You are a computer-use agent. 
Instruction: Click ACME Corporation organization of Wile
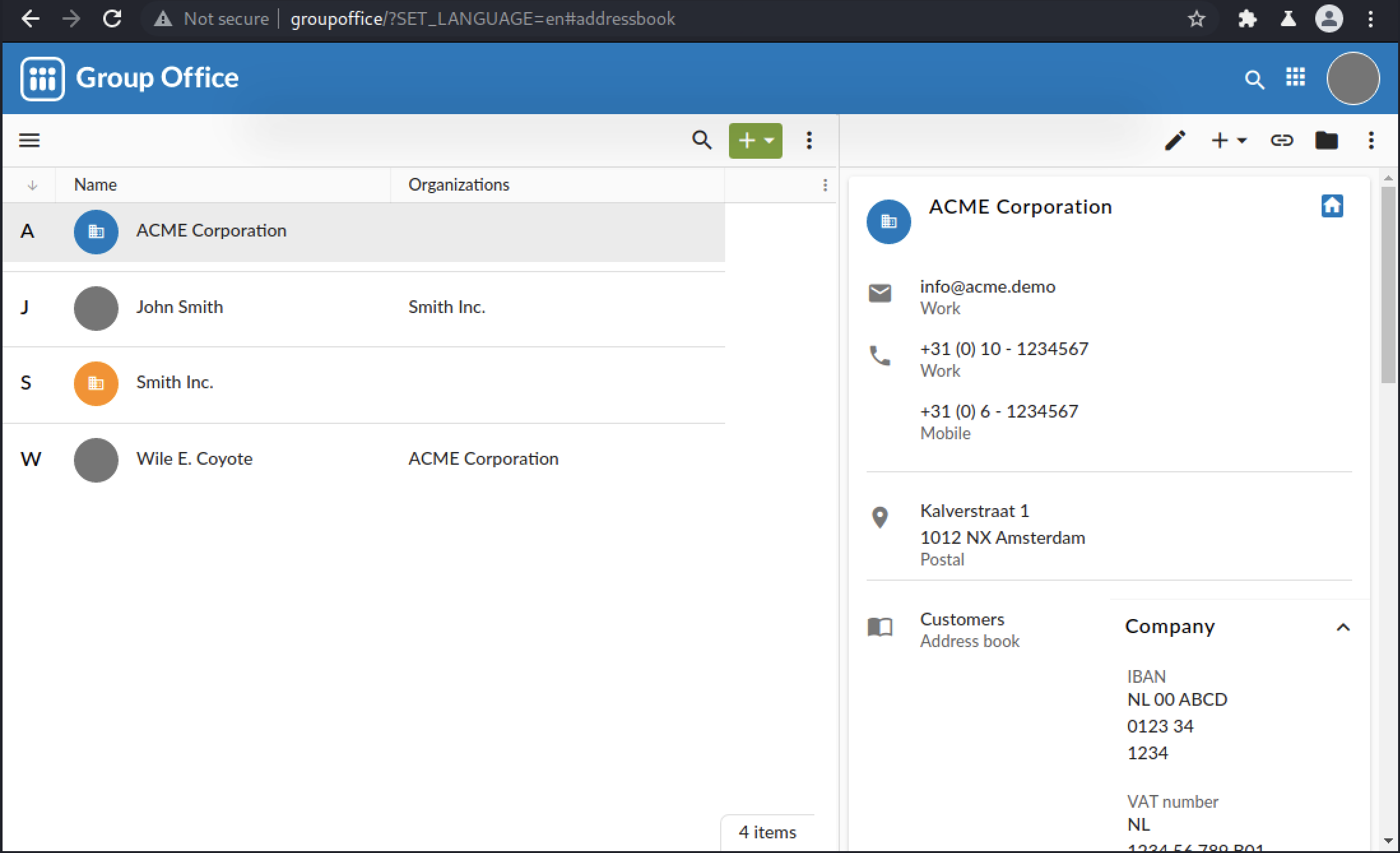[x=483, y=459]
